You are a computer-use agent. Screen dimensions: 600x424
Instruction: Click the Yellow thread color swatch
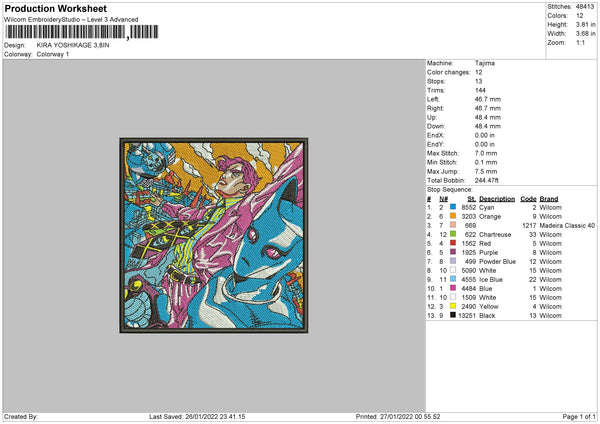(453, 306)
